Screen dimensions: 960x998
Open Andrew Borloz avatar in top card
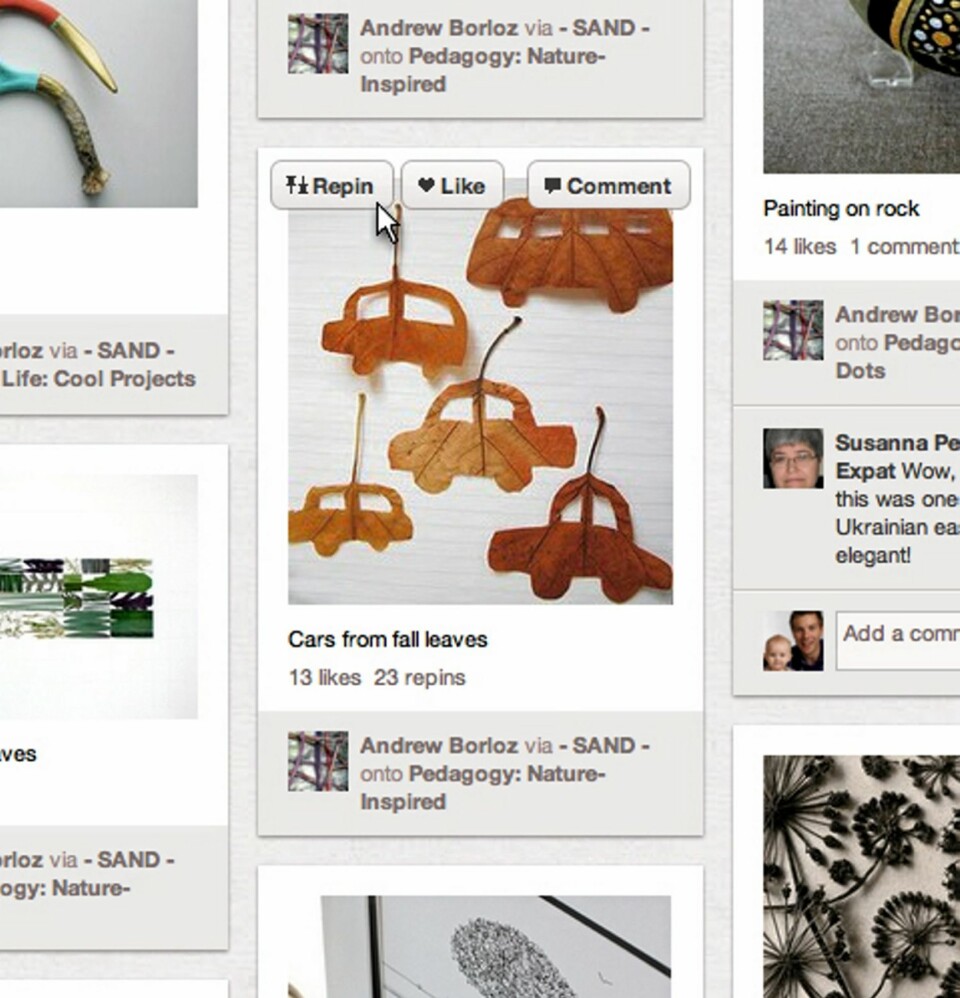point(318,43)
